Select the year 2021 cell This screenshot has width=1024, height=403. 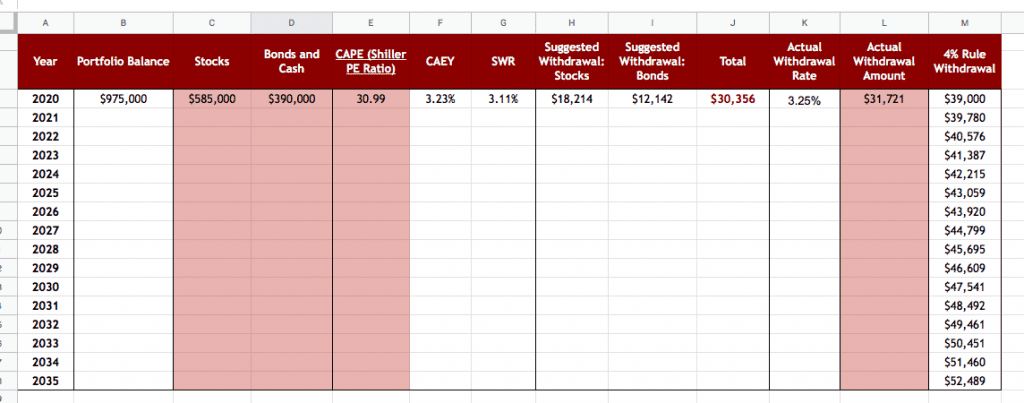click(45, 118)
